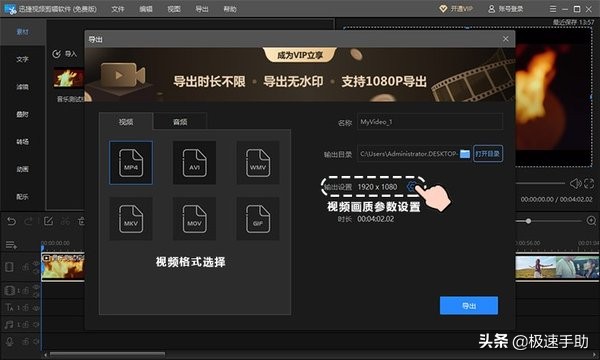Toggle lock on the voiceover track
This screenshot has height=360, width=600.
click(x=26, y=341)
